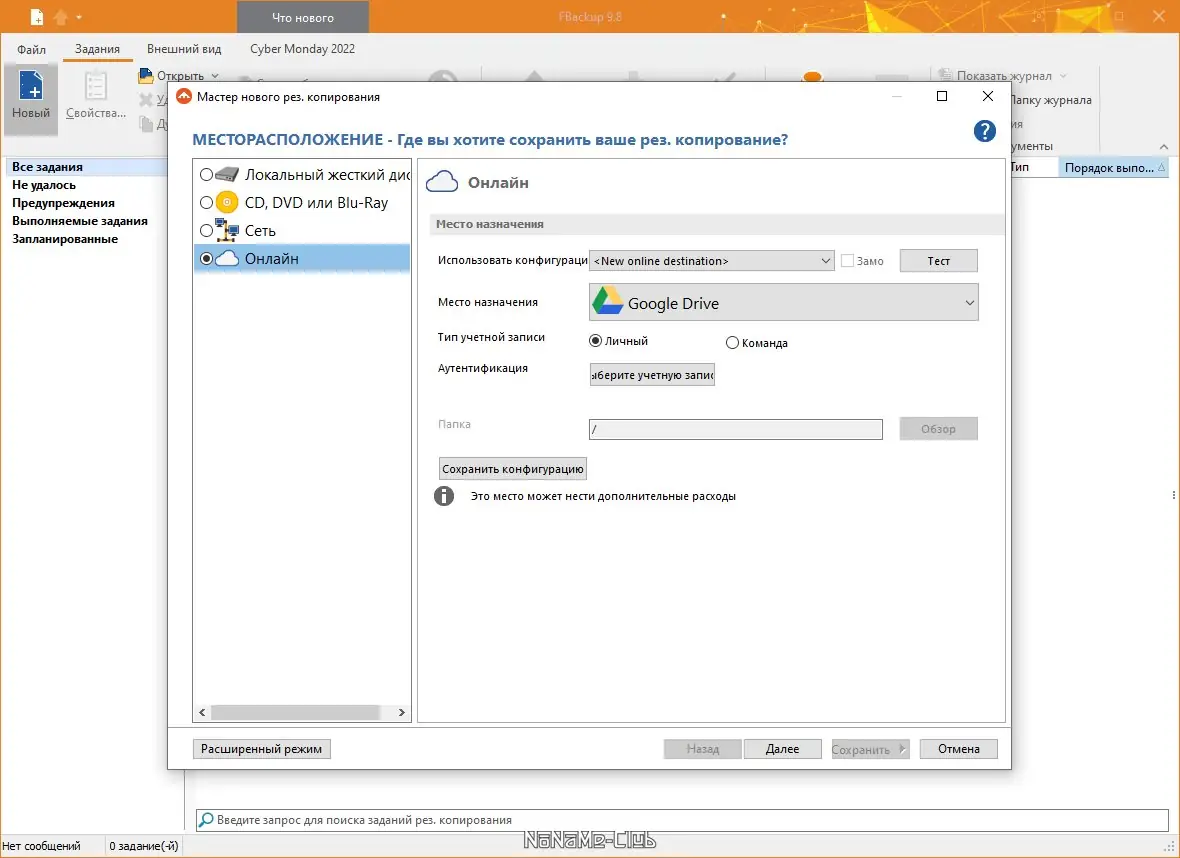
Task: Click the up-arrow icon in title bar
Action: click(x=61, y=17)
